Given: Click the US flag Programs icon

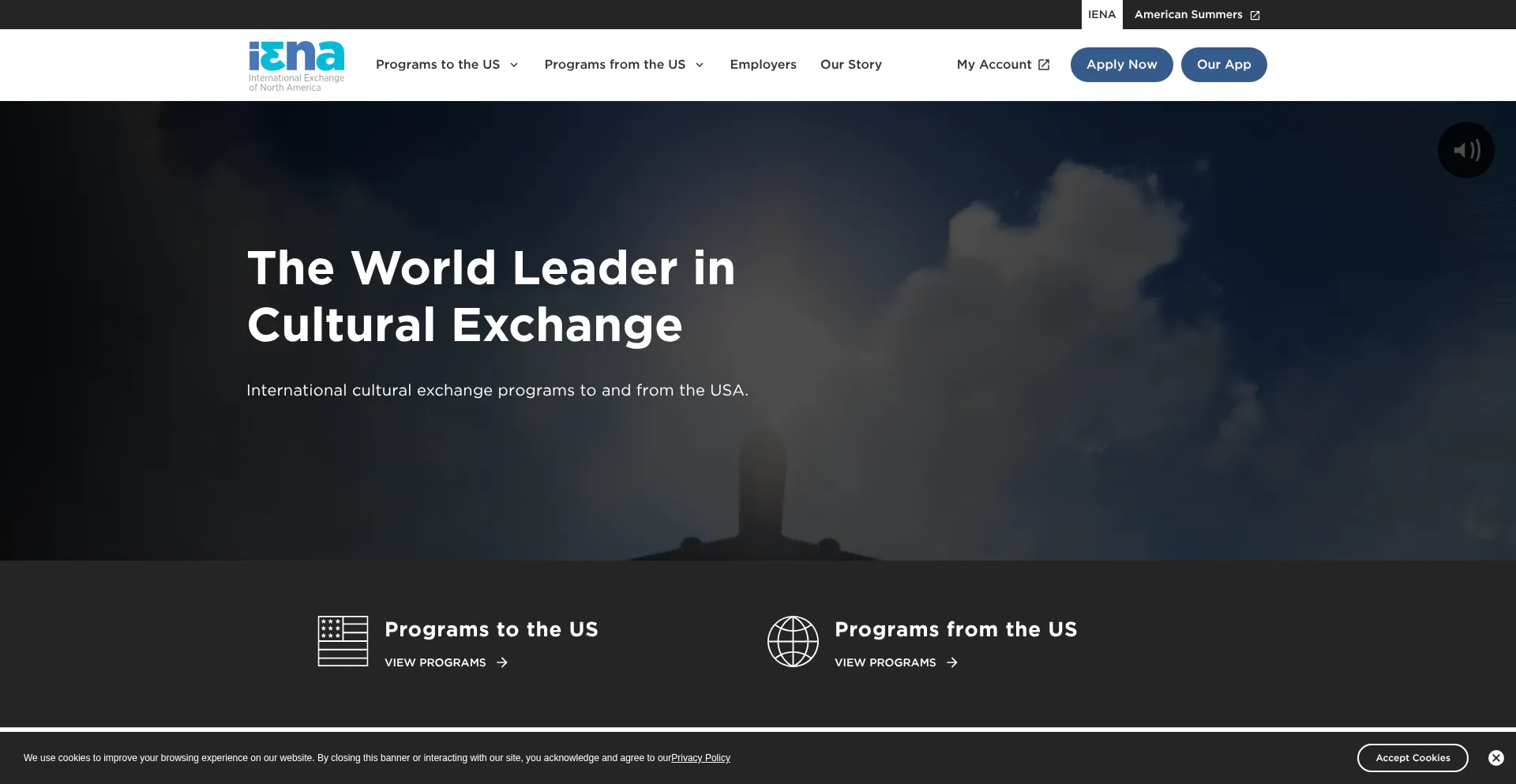Looking at the screenshot, I should coord(343,641).
